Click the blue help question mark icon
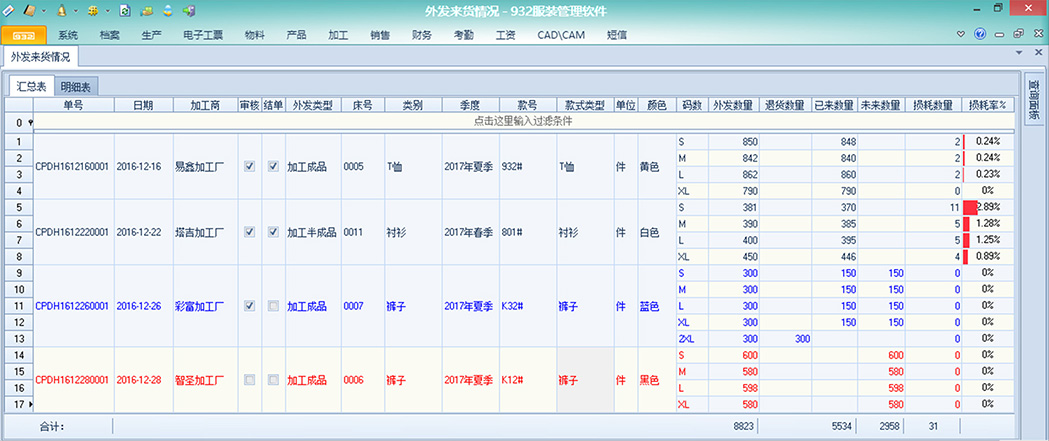Screen dimensions: 1049x441 [979, 35]
